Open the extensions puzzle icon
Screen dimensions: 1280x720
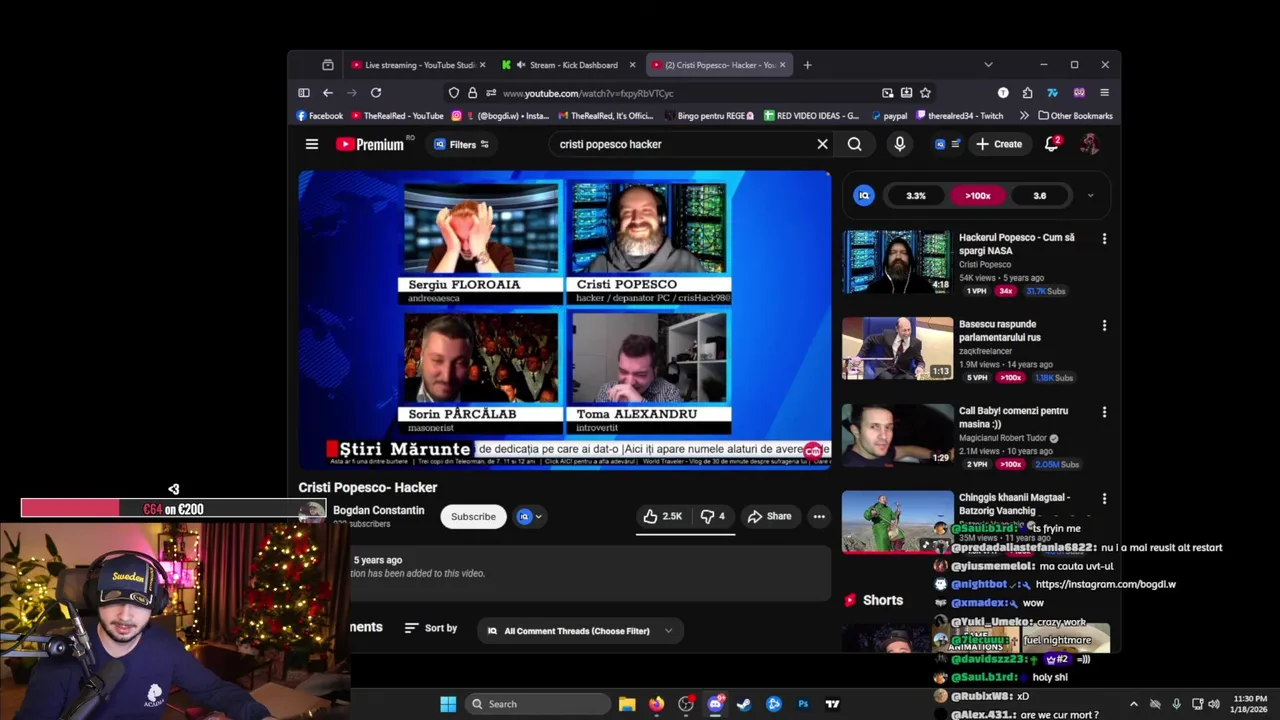[x=1027, y=93]
